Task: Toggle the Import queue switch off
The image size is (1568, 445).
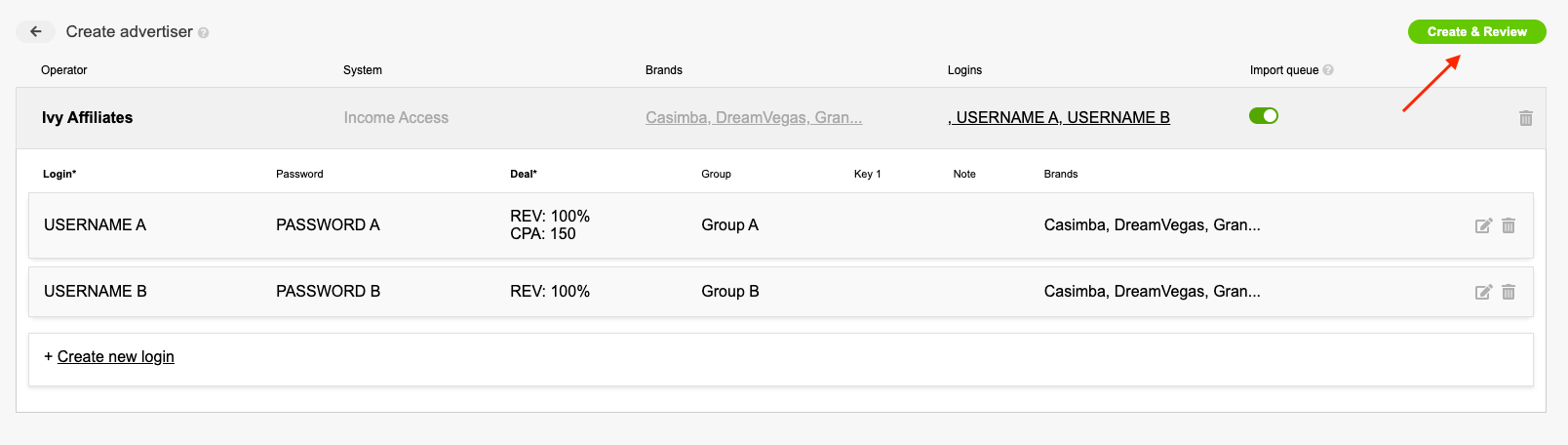Action: coord(1264,116)
